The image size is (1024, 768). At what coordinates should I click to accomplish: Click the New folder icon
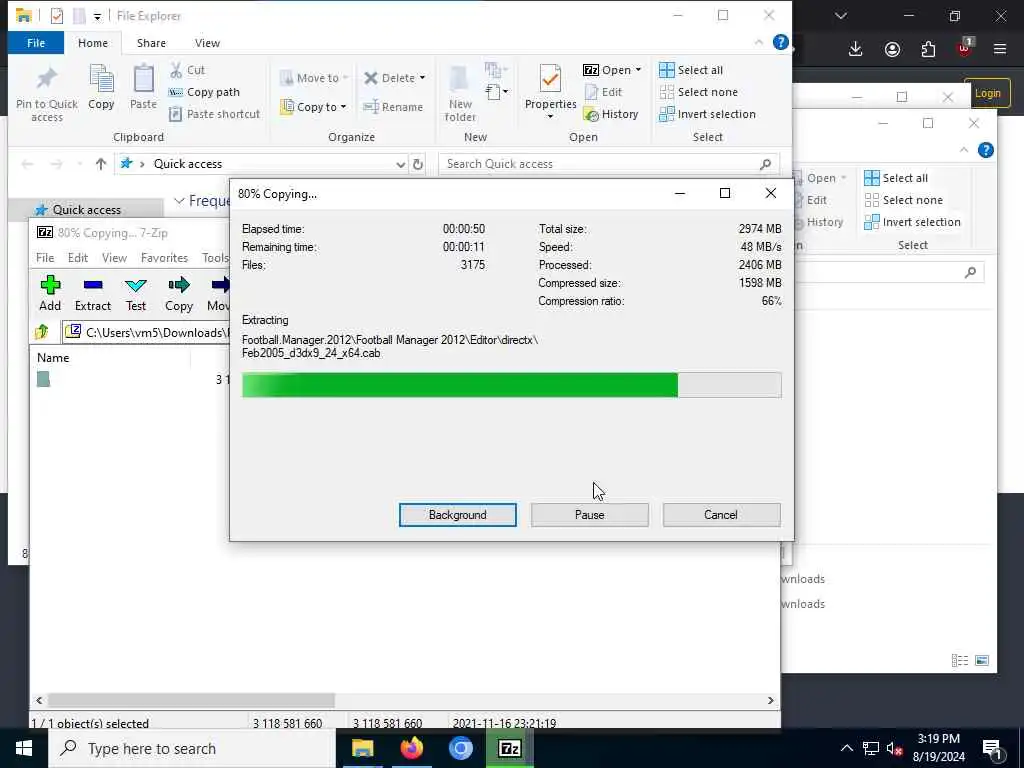tap(460, 80)
